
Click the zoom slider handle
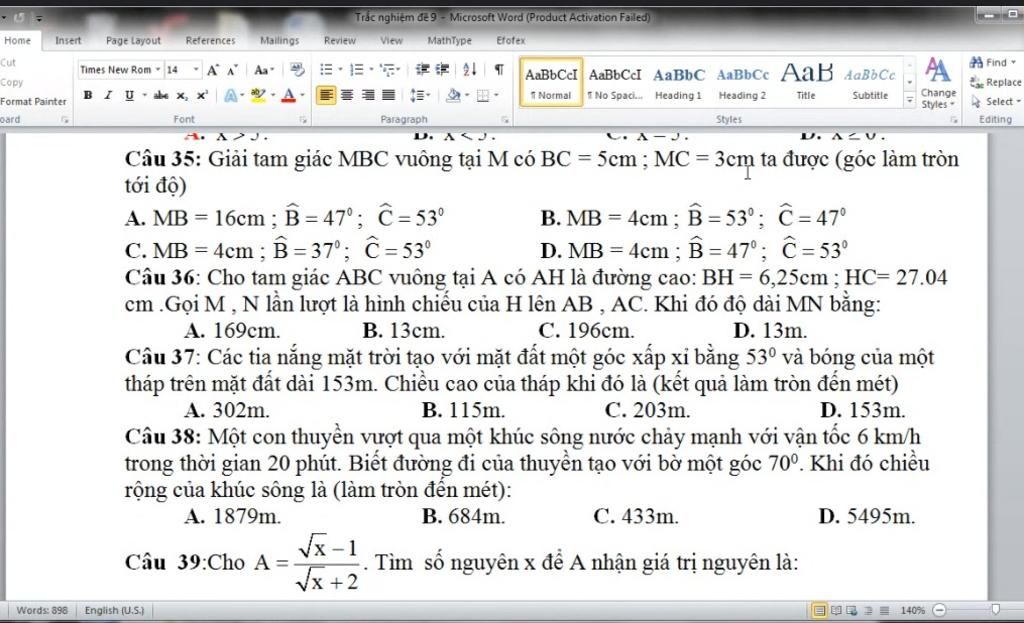tap(996, 610)
